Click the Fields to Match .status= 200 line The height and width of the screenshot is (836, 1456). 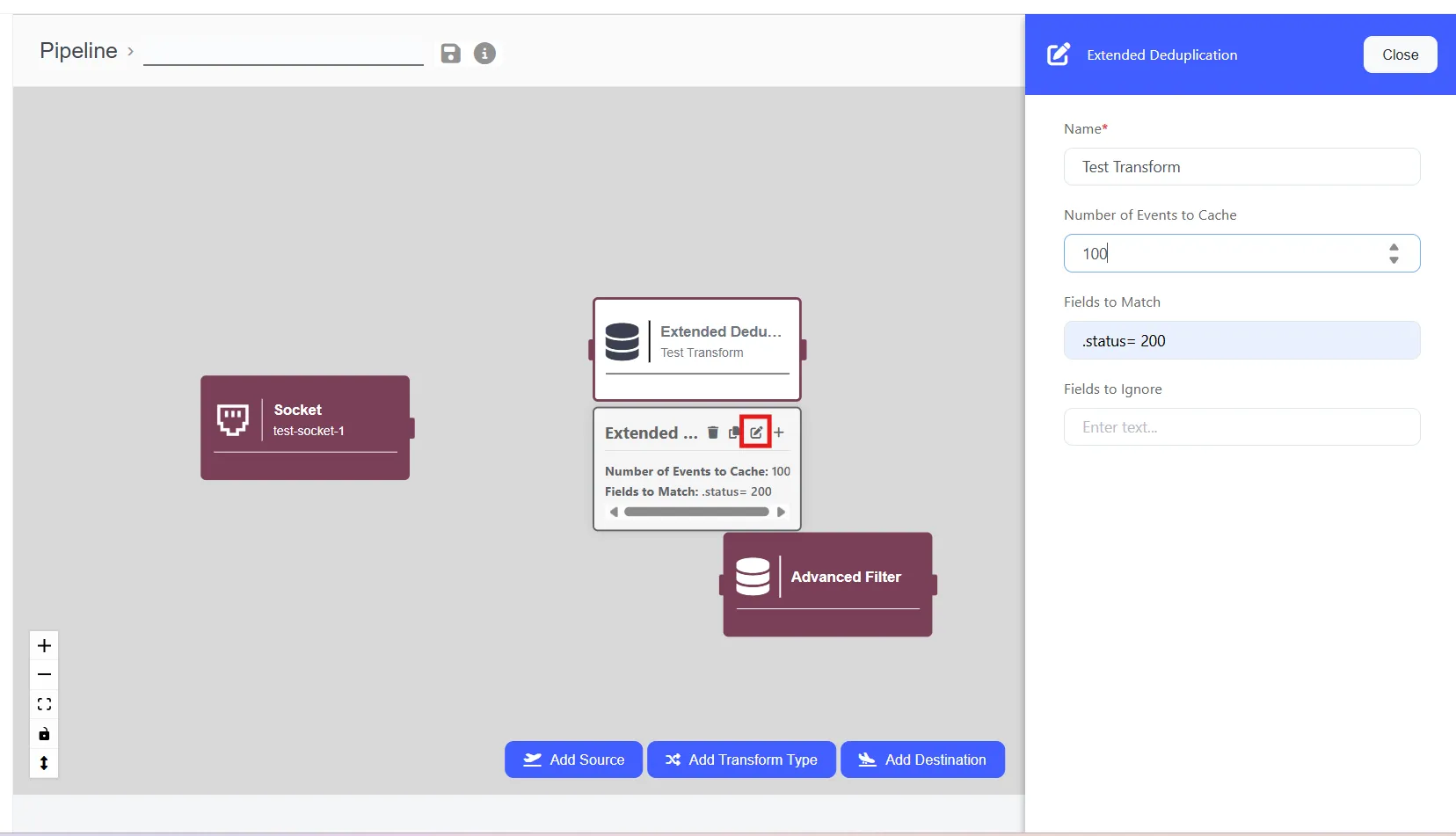click(x=688, y=491)
